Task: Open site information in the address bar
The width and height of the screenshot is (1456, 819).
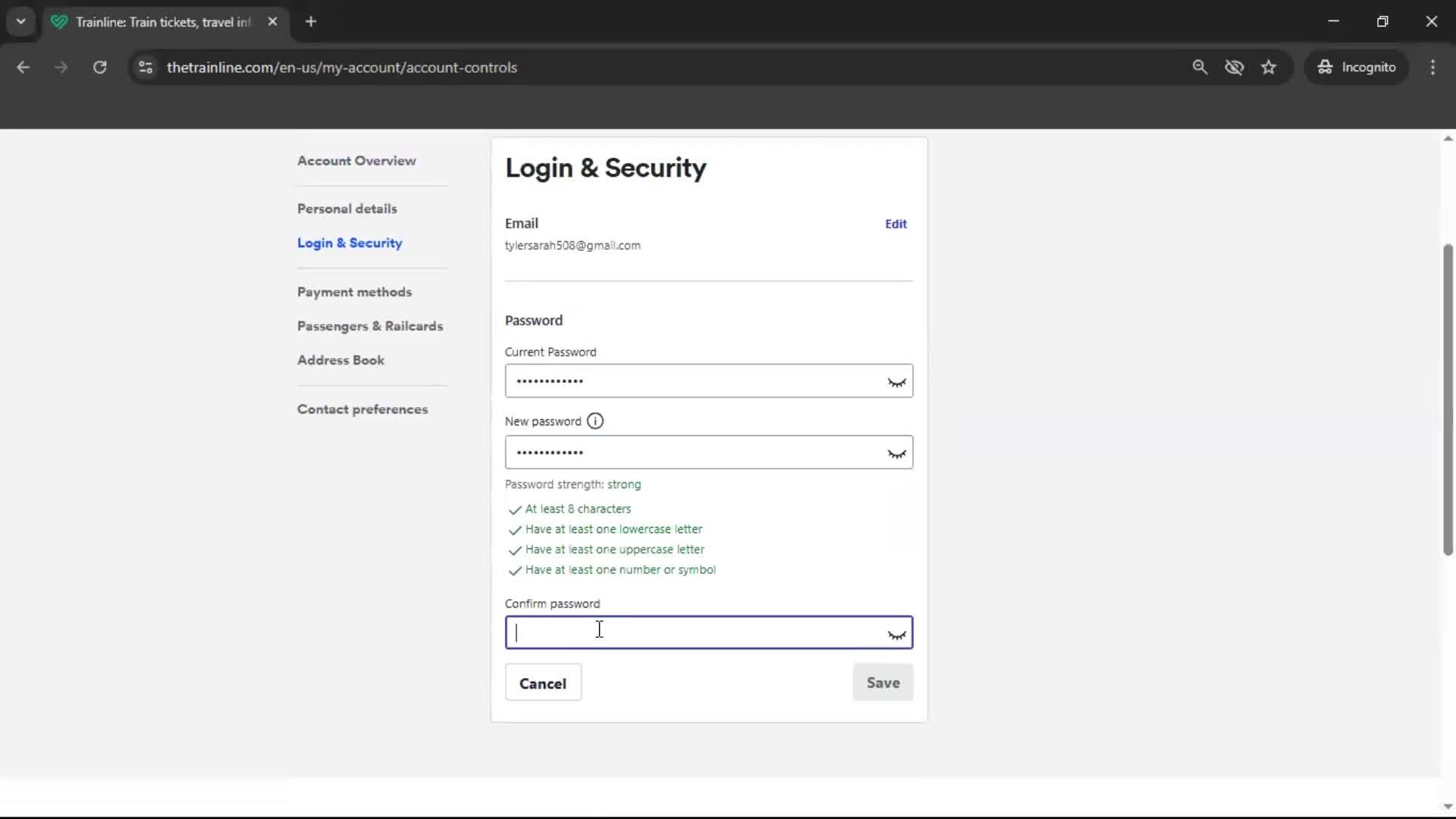Action: (x=145, y=67)
